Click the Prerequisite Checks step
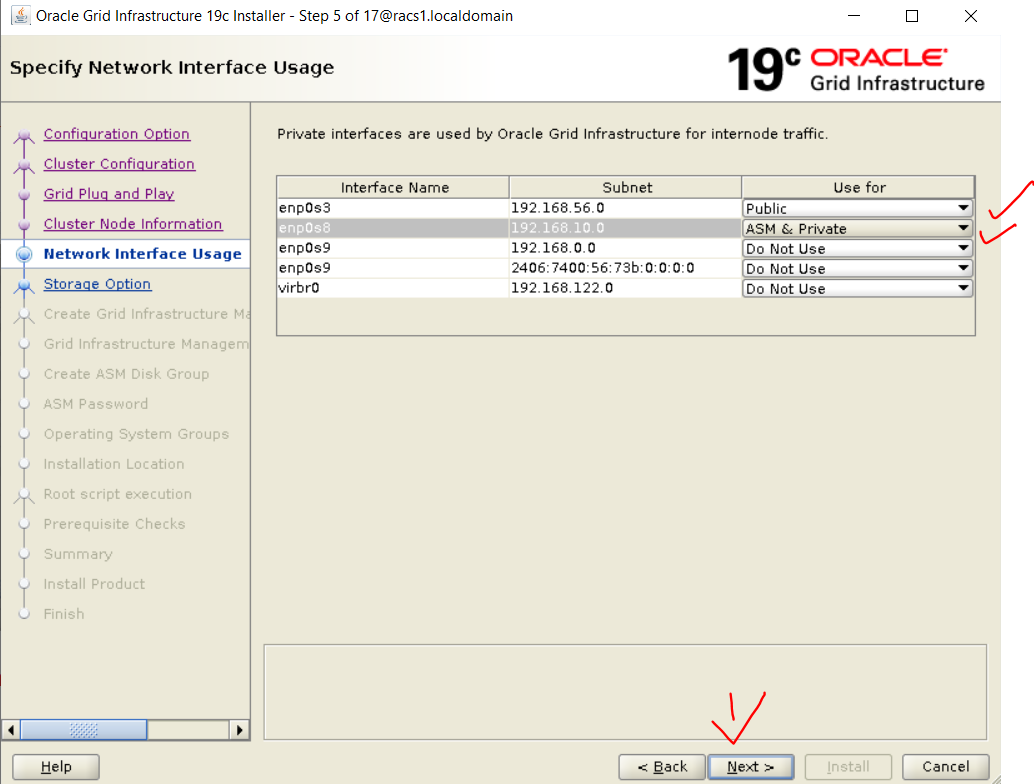1034x784 pixels. 114,524
